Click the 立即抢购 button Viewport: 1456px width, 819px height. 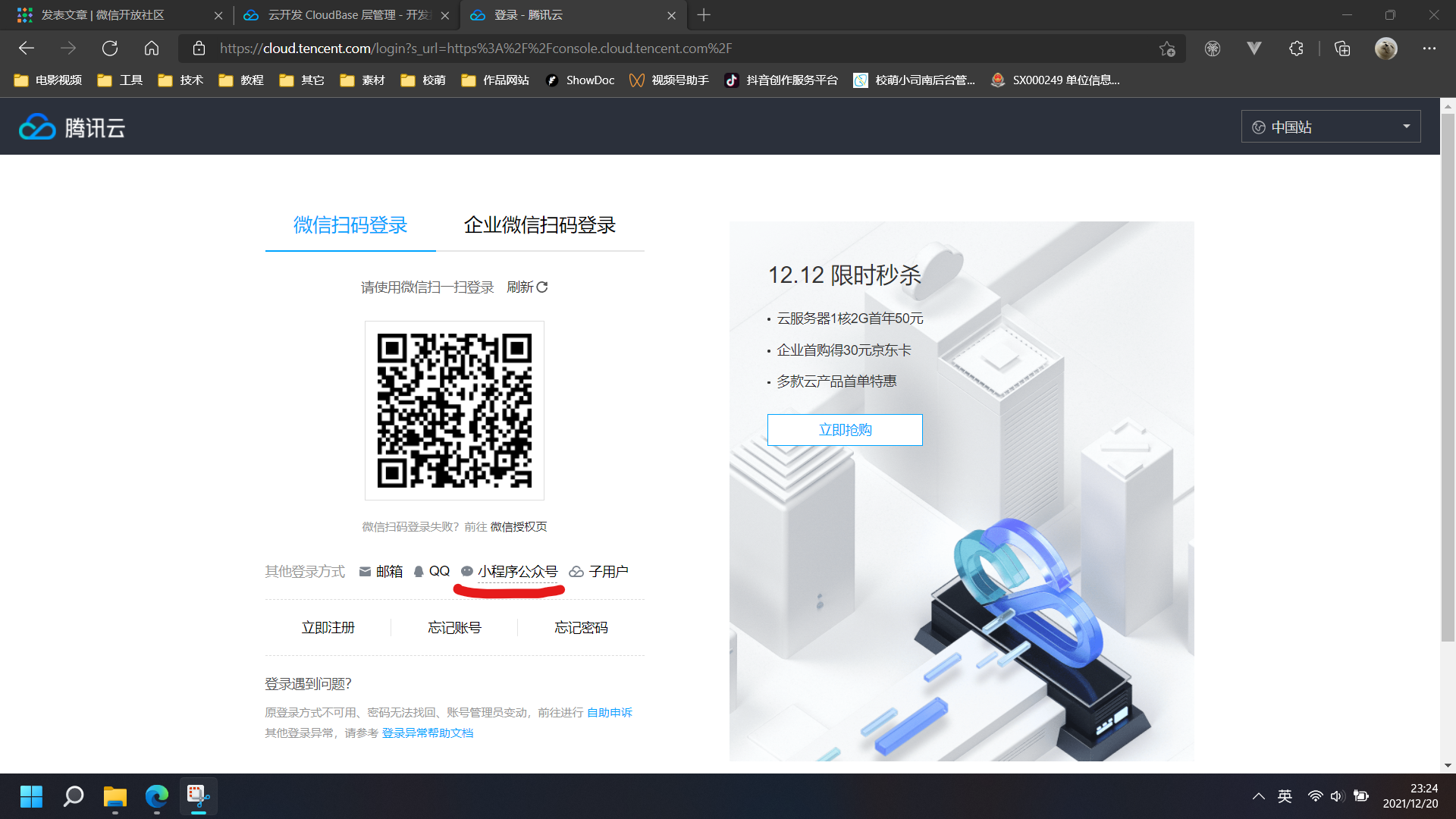[845, 430]
